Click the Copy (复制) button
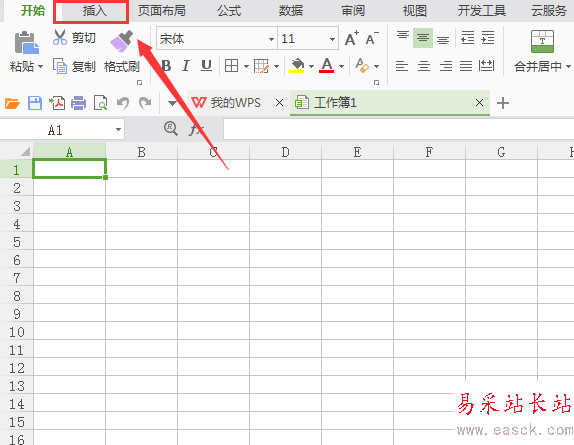 pos(74,67)
